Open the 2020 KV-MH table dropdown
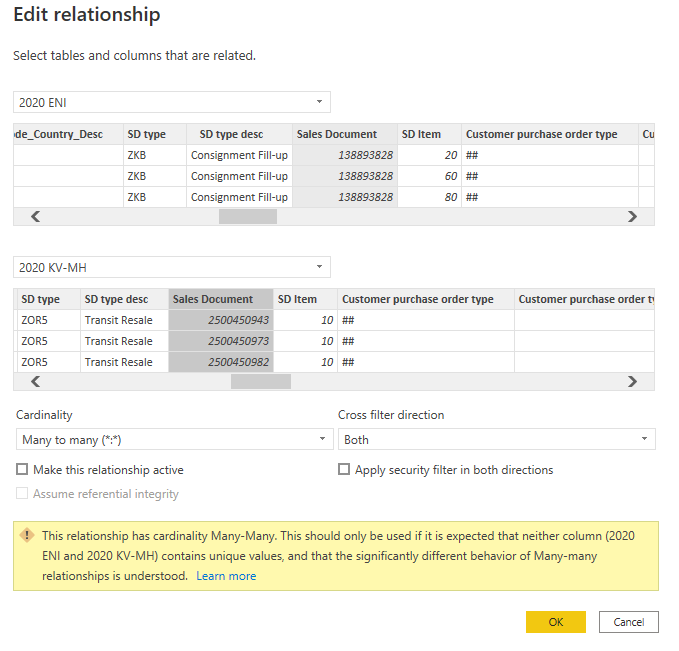The width and height of the screenshot is (679, 651). click(x=171, y=267)
